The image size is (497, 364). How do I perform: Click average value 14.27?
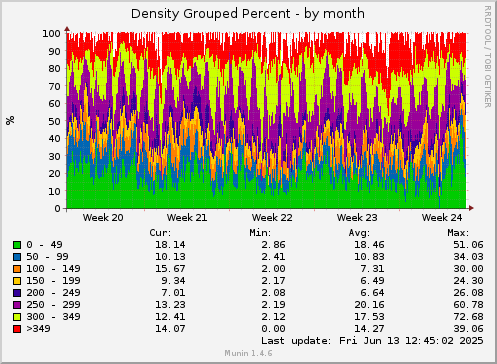[369, 329]
